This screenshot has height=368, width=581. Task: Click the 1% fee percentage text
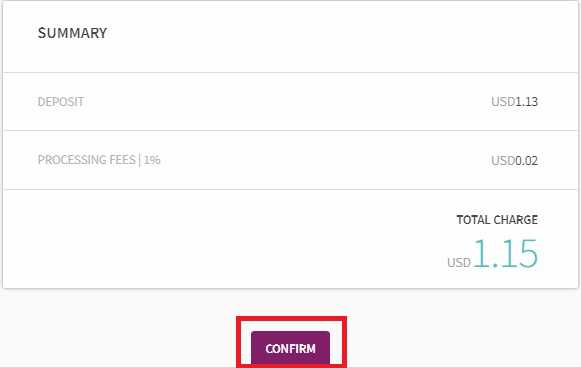[152, 160]
